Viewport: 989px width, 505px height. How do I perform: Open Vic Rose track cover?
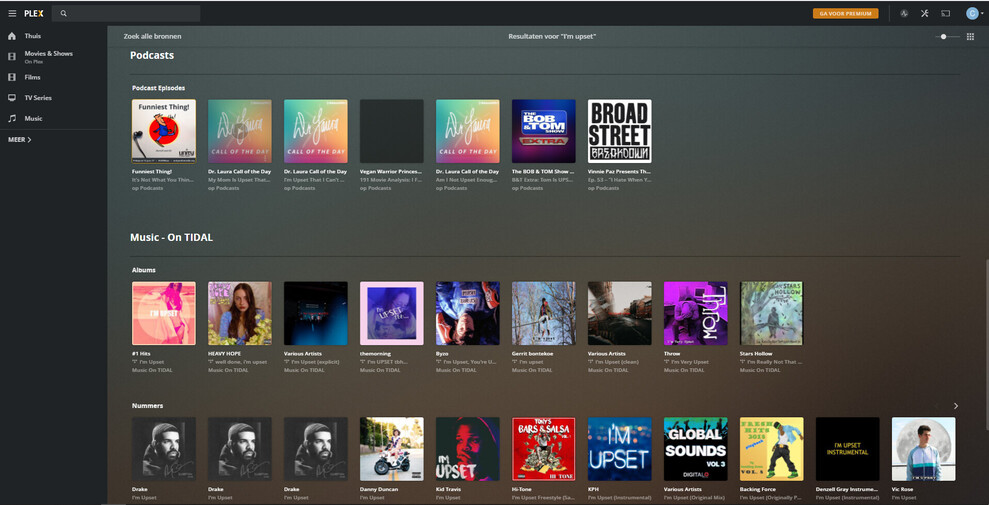point(923,449)
